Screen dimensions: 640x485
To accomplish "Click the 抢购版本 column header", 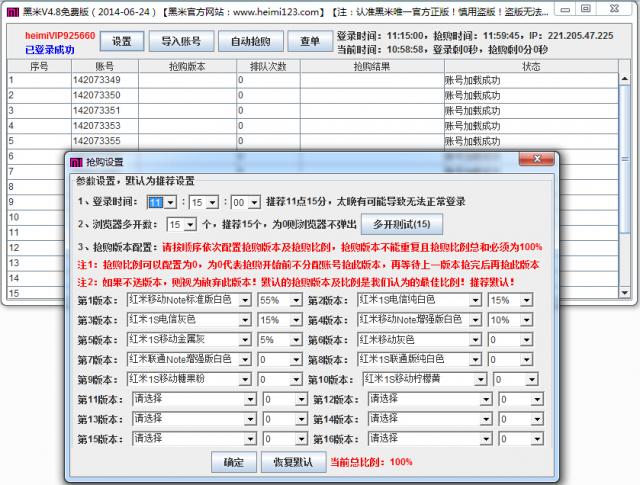I will pos(187,67).
